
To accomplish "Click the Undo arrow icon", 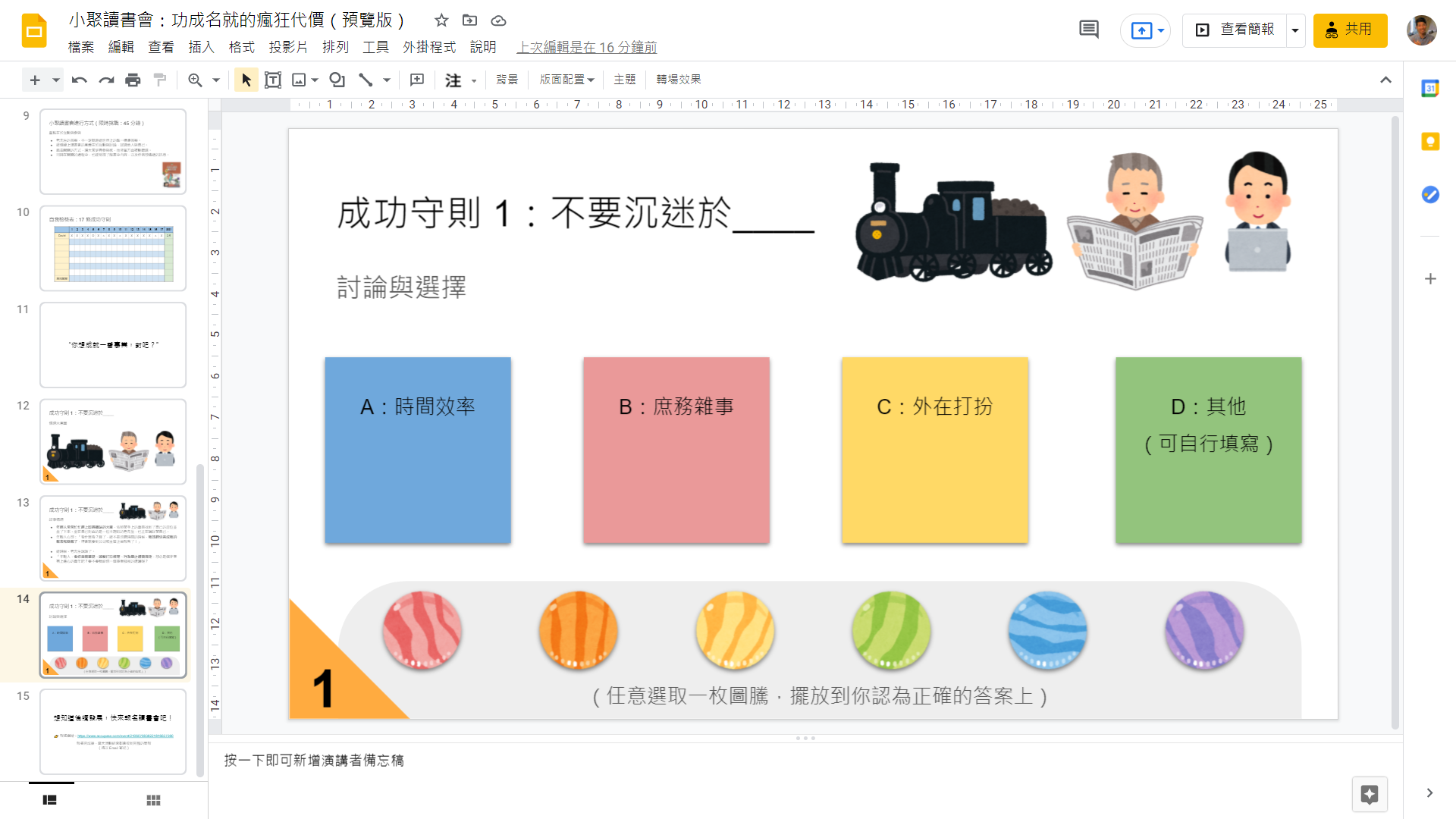I will click(79, 80).
